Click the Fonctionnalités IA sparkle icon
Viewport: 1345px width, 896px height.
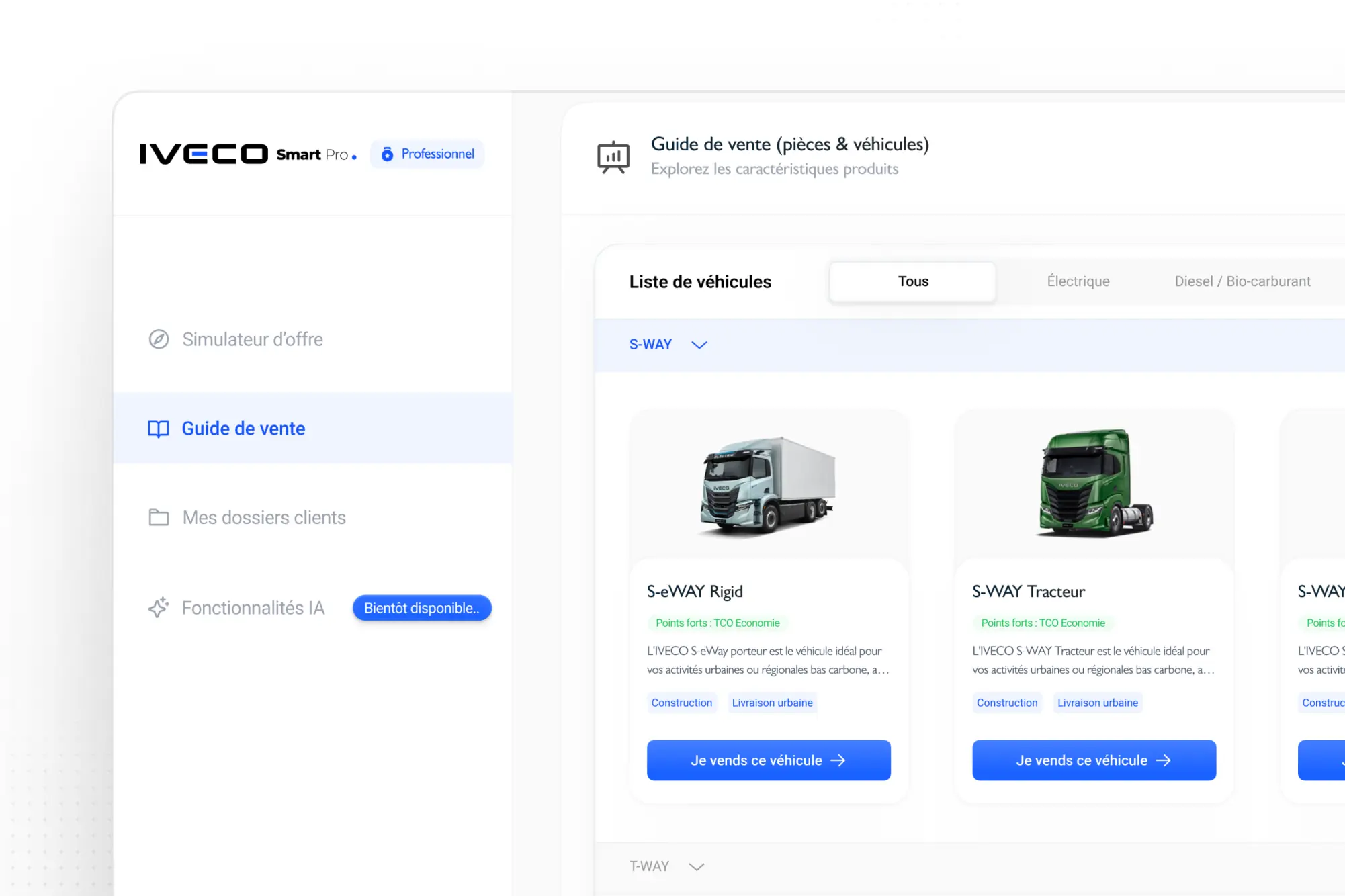159,607
